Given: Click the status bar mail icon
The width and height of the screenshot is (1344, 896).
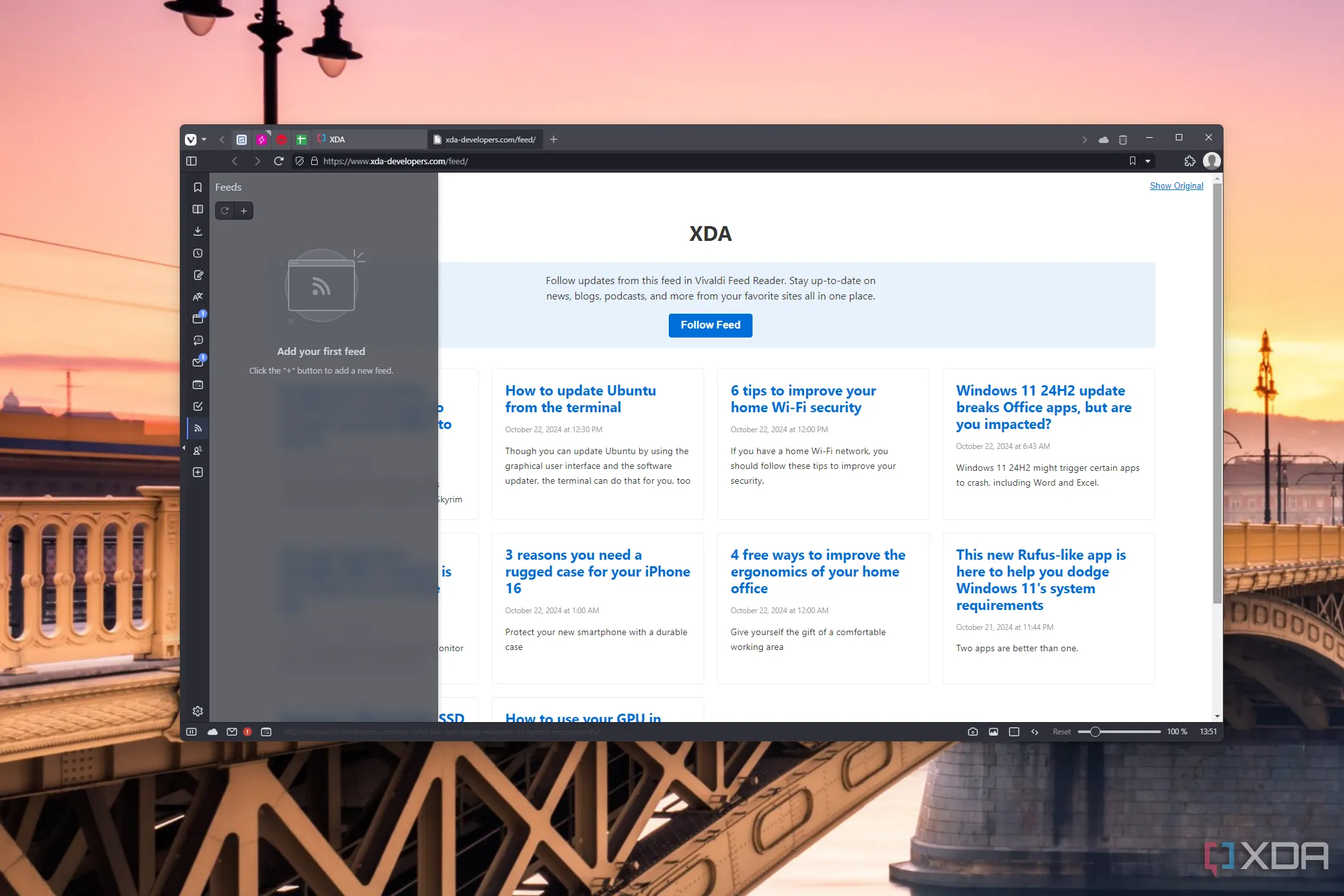Looking at the screenshot, I should (231, 732).
